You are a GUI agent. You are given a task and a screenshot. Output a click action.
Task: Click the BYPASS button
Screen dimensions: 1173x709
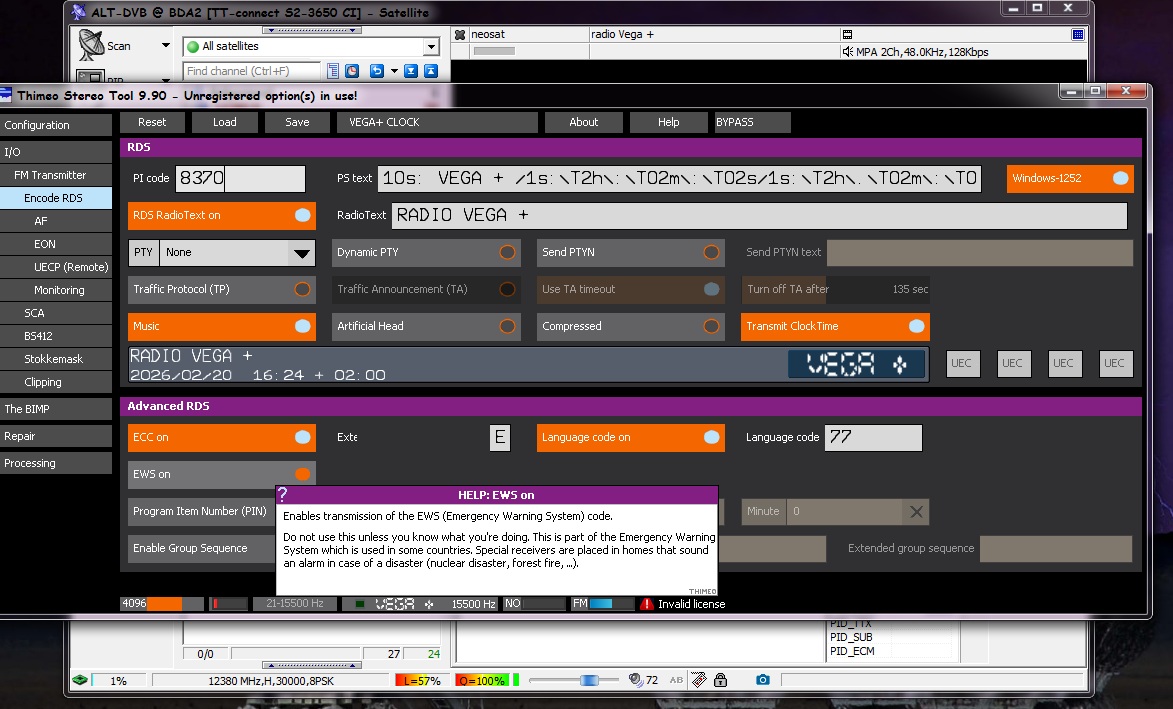coord(753,122)
